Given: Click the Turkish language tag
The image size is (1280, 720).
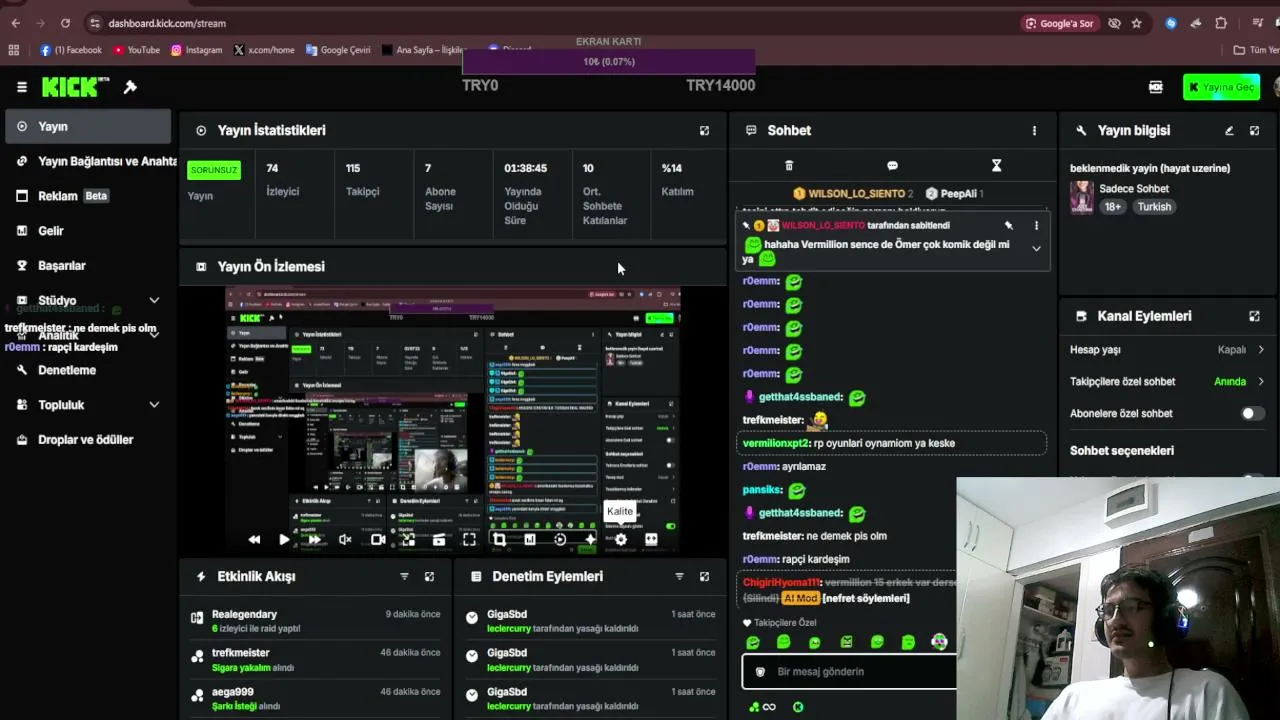Looking at the screenshot, I should [x=1154, y=207].
